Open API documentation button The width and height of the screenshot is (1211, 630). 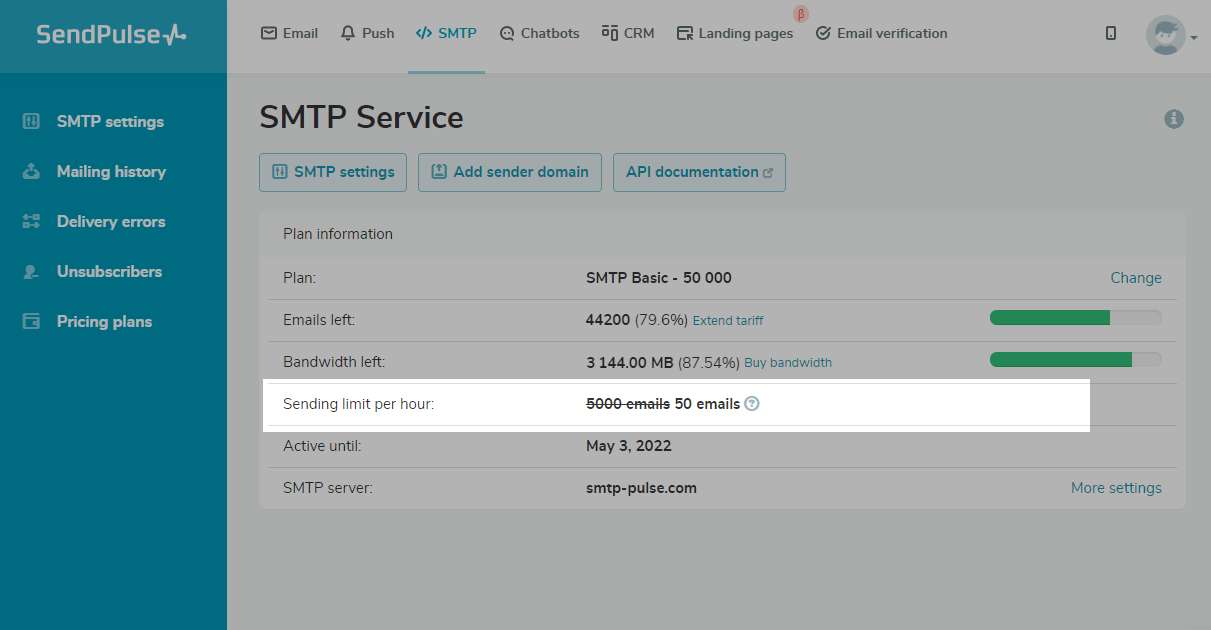pyautogui.click(x=699, y=172)
